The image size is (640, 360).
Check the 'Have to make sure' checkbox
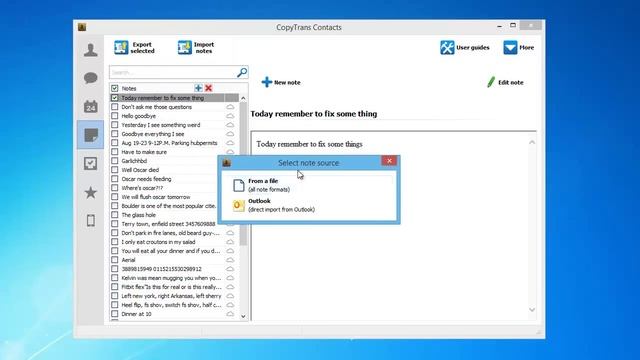point(115,152)
